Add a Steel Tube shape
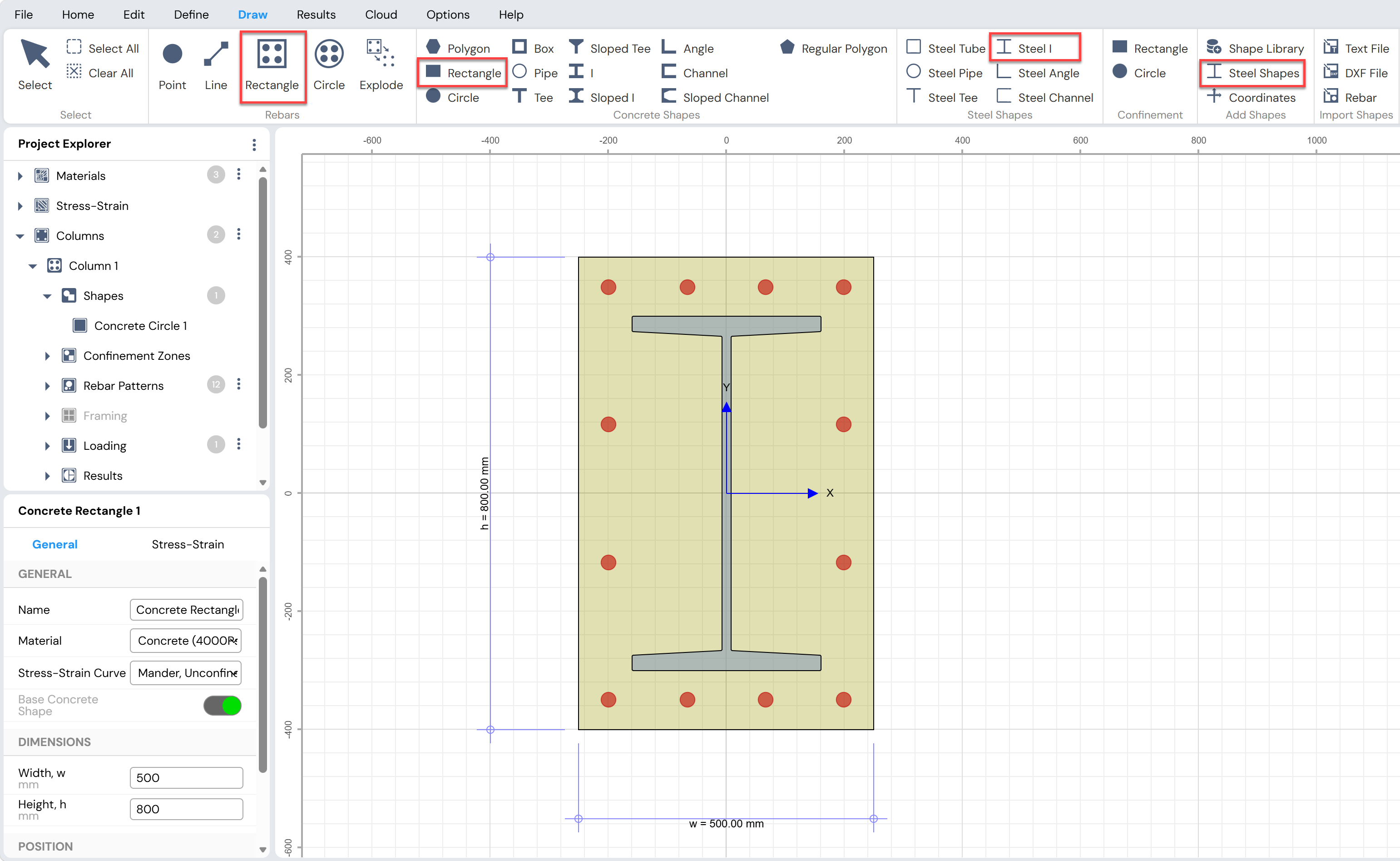 click(x=945, y=49)
